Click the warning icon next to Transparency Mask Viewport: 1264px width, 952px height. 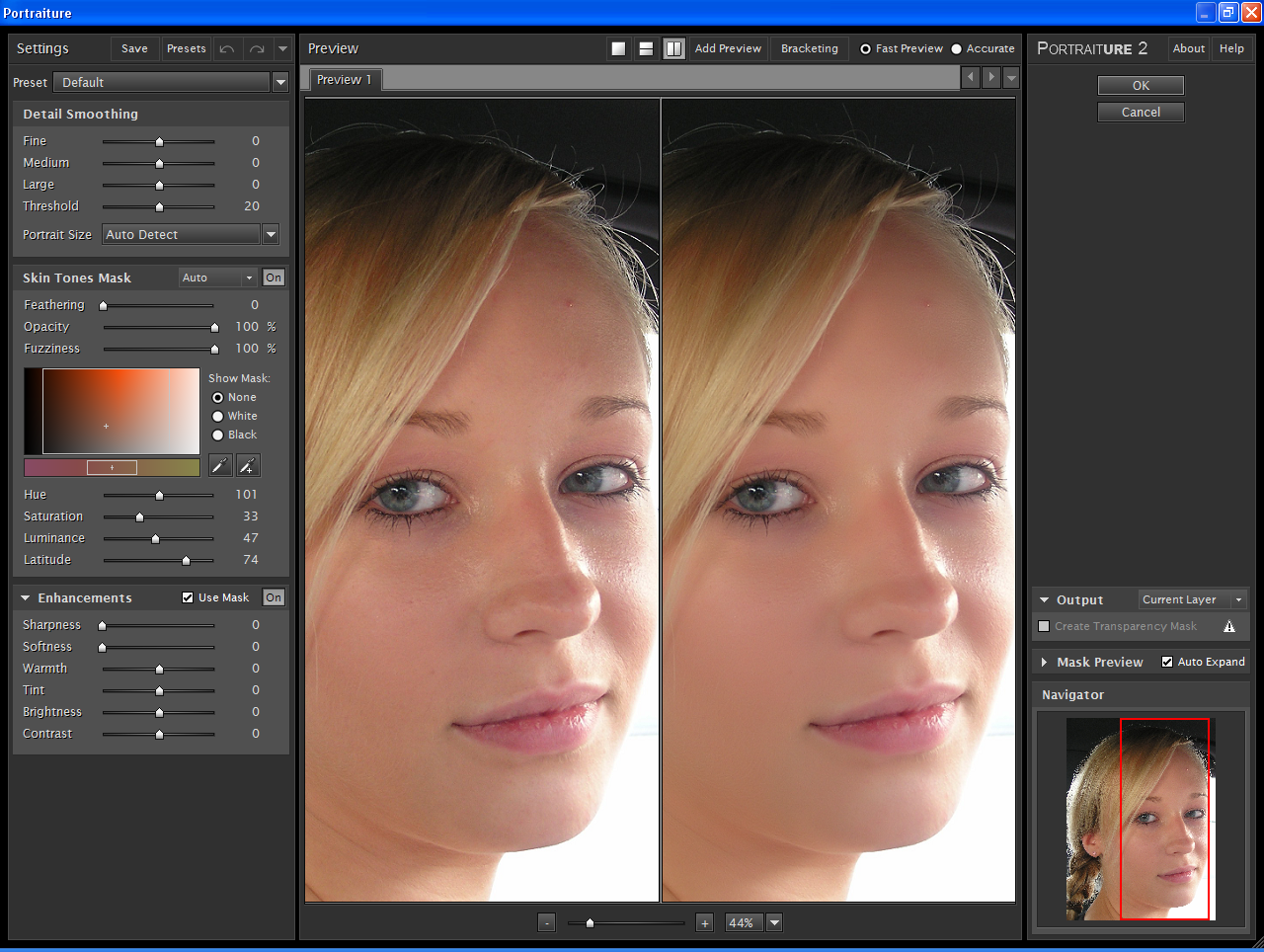[x=1229, y=626]
